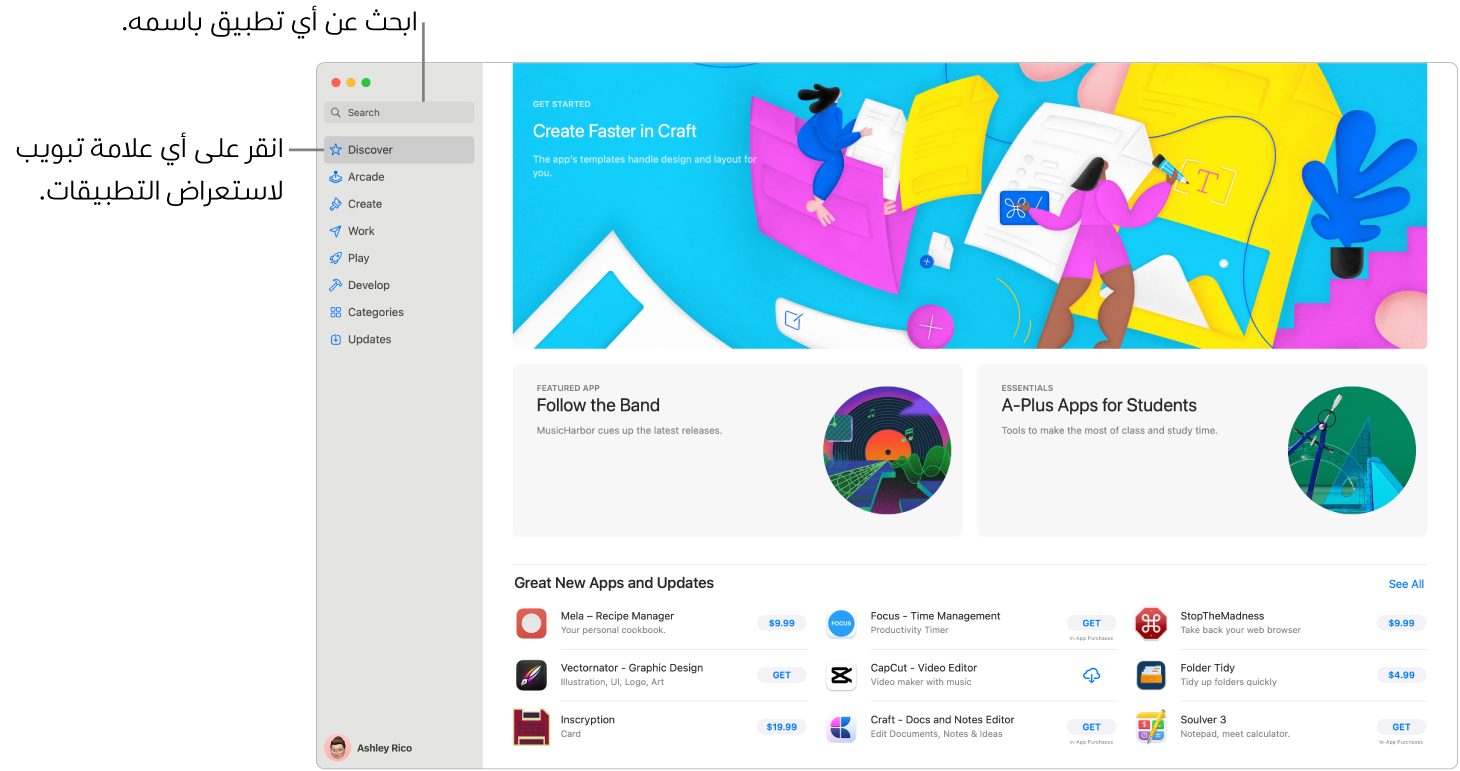Open the Inscryption app icon
Image resolution: width=1460 pixels, height=771 pixels.
[x=531, y=727]
